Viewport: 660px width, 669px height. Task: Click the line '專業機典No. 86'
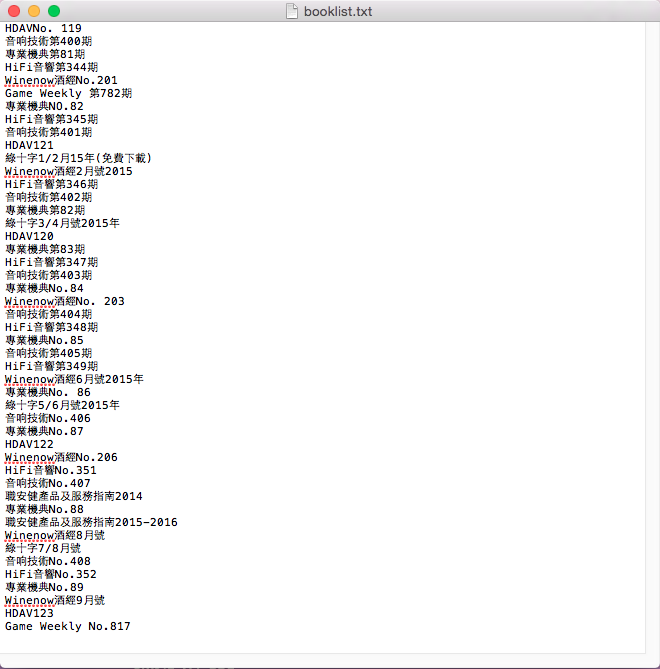coord(48,393)
